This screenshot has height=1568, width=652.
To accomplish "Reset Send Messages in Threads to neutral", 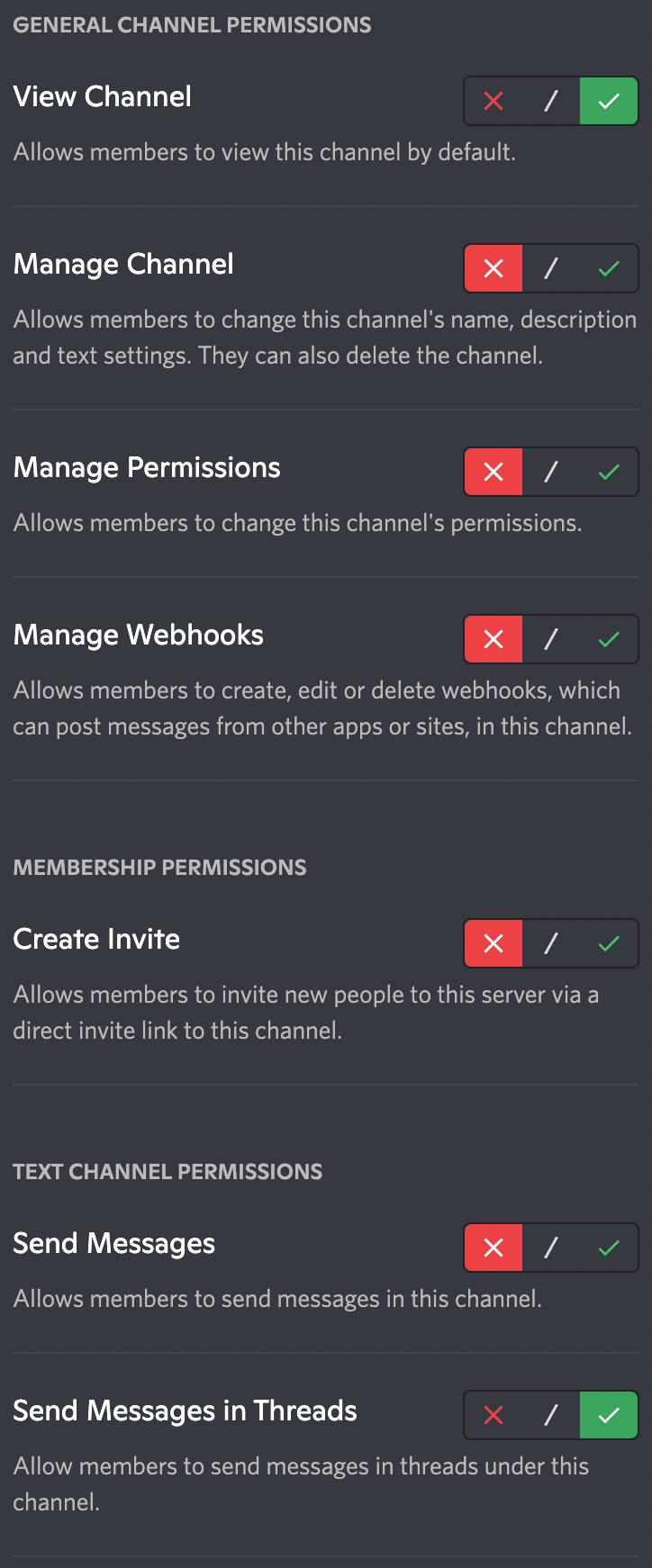I will click(551, 1415).
